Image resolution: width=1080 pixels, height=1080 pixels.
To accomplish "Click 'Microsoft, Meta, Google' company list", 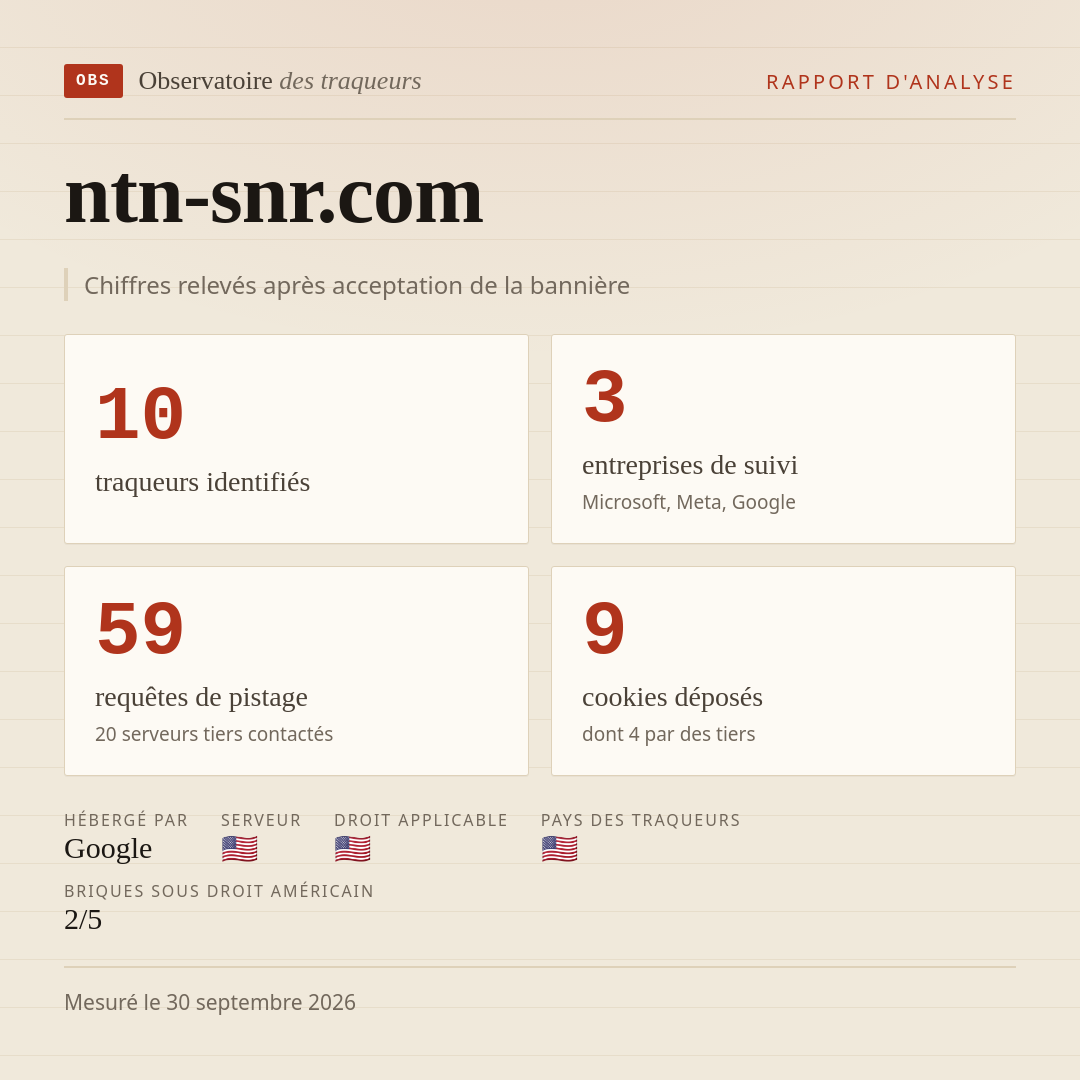I will point(689,502).
